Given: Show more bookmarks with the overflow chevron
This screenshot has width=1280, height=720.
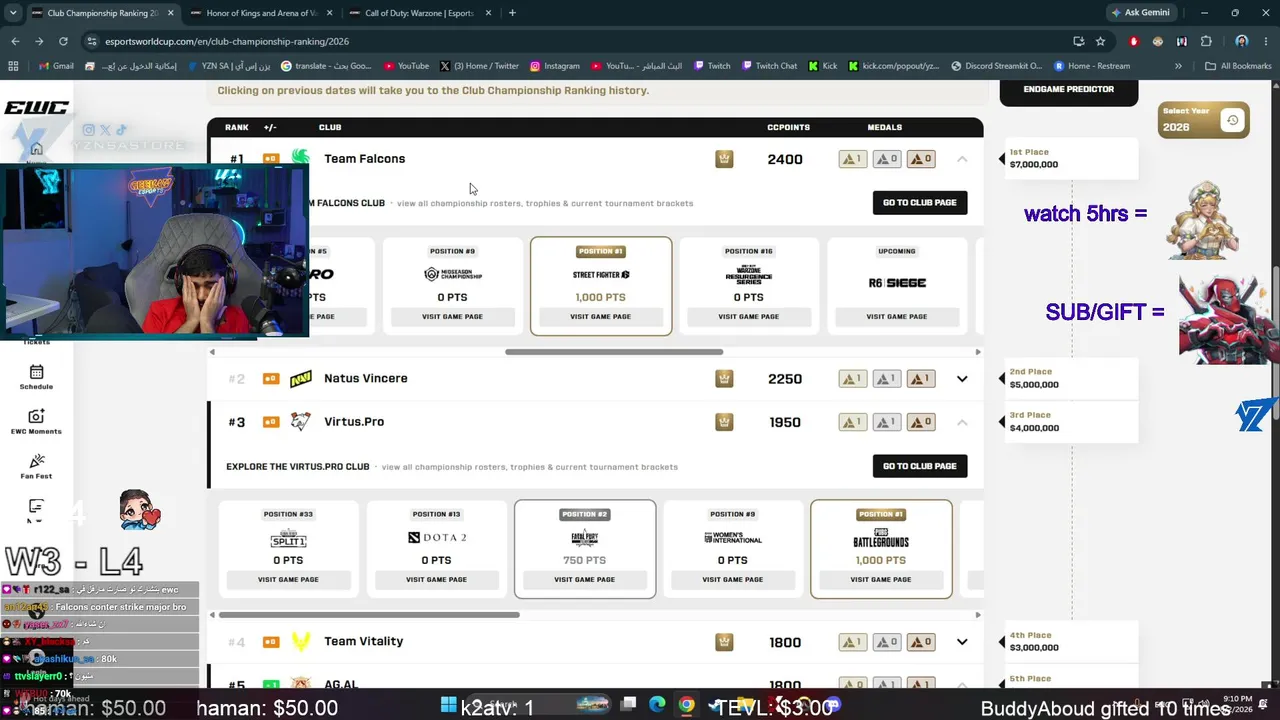Looking at the screenshot, I should point(1178,66).
